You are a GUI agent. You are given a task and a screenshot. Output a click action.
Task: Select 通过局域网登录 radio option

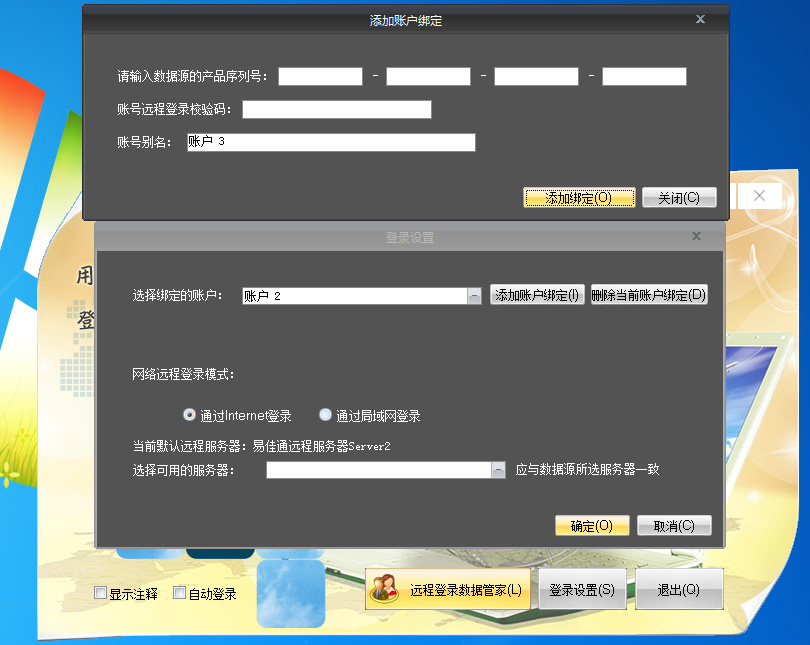pos(325,415)
